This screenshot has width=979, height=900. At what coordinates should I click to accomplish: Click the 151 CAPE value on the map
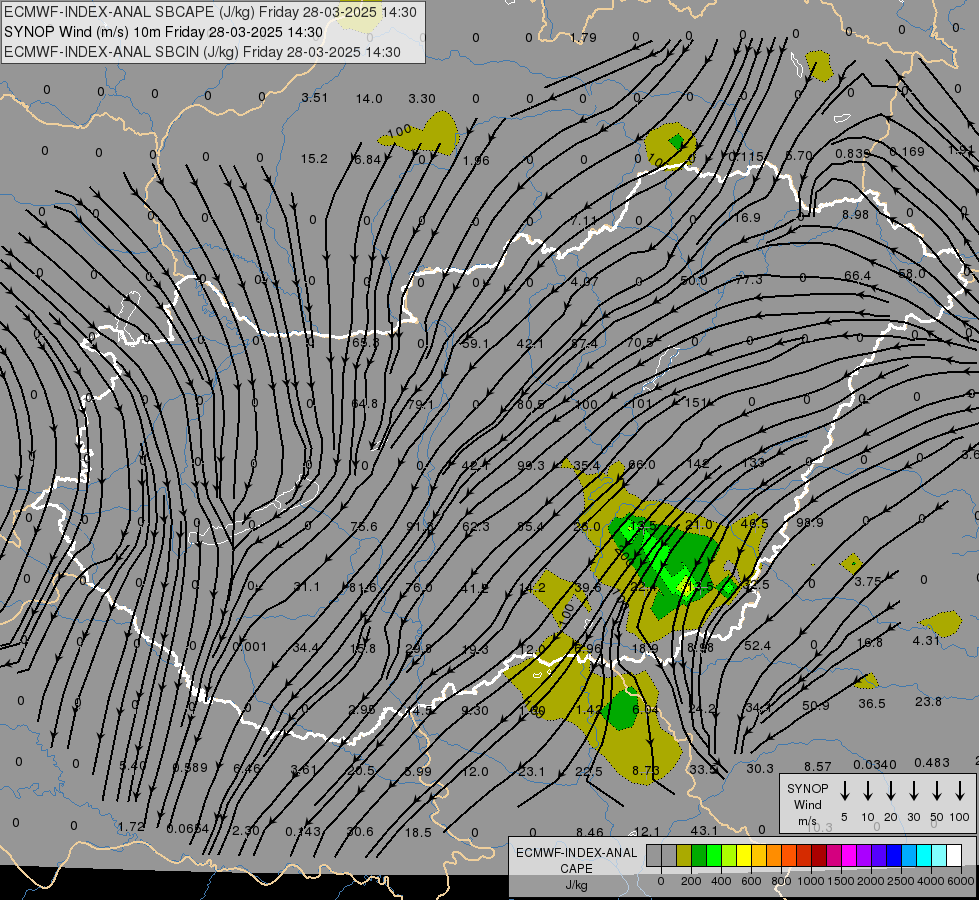[696, 403]
